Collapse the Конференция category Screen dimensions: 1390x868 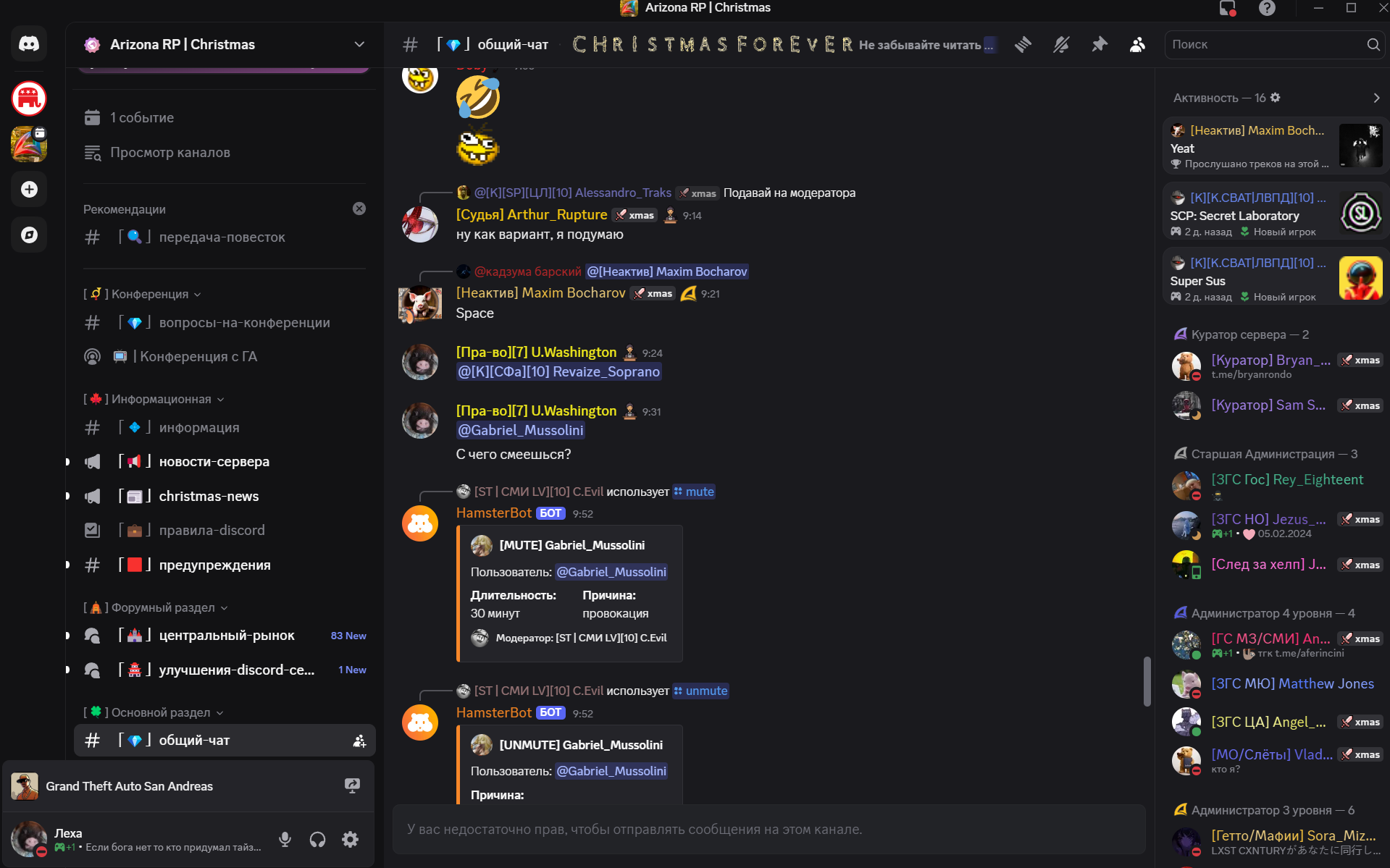pyautogui.click(x=142, y=294)
